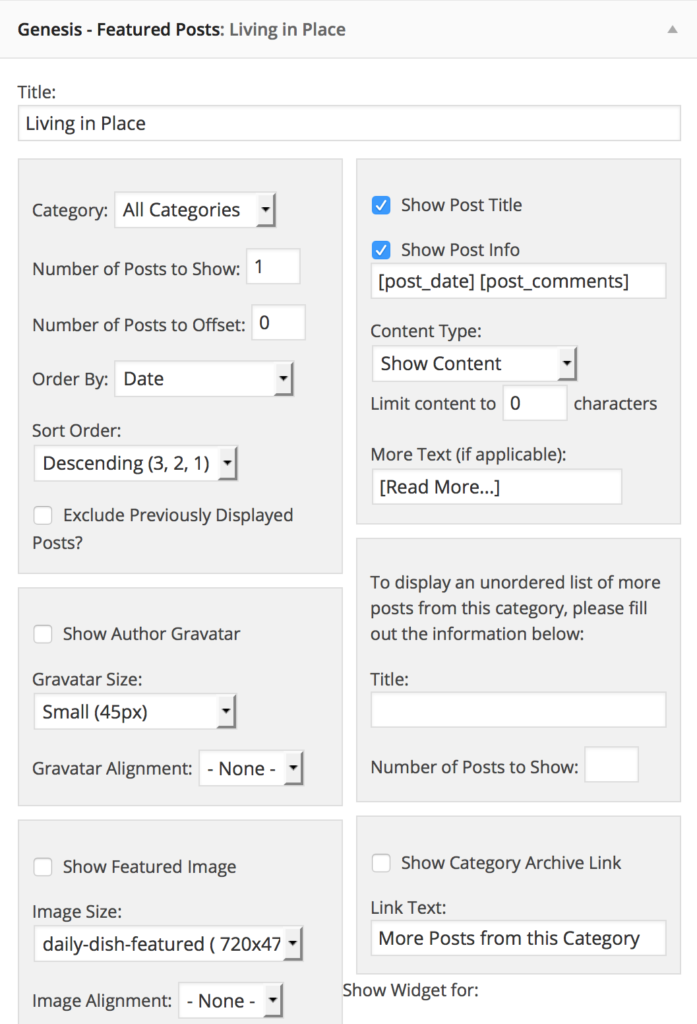Enable Show Featured Image
Viewport: 697px width, 1024px height.
click(x=42, y=867)
